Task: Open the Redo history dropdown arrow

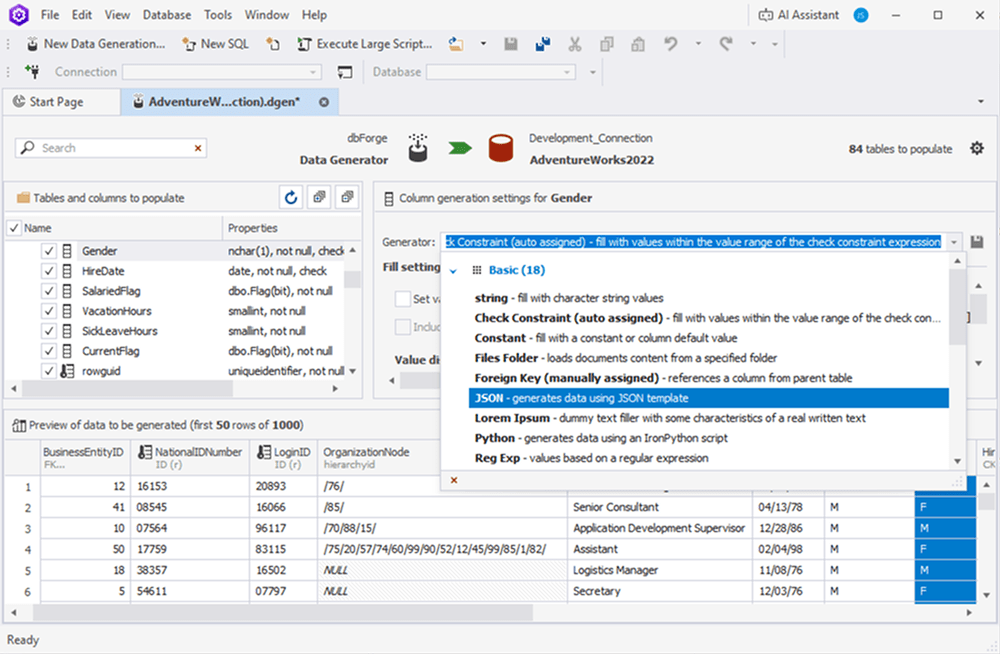Action: [x=753, y=44]
